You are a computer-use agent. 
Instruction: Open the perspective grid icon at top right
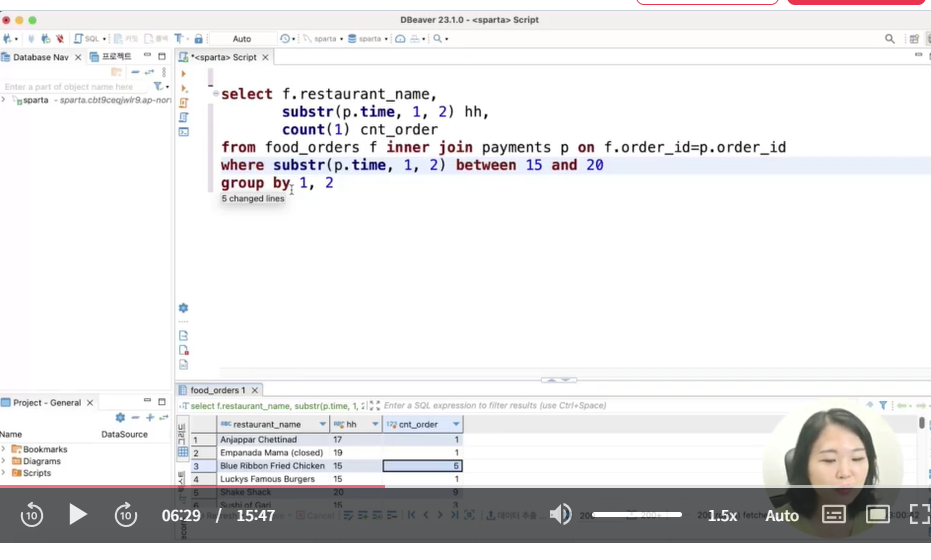pyautogui.click(x=914, y=39)
